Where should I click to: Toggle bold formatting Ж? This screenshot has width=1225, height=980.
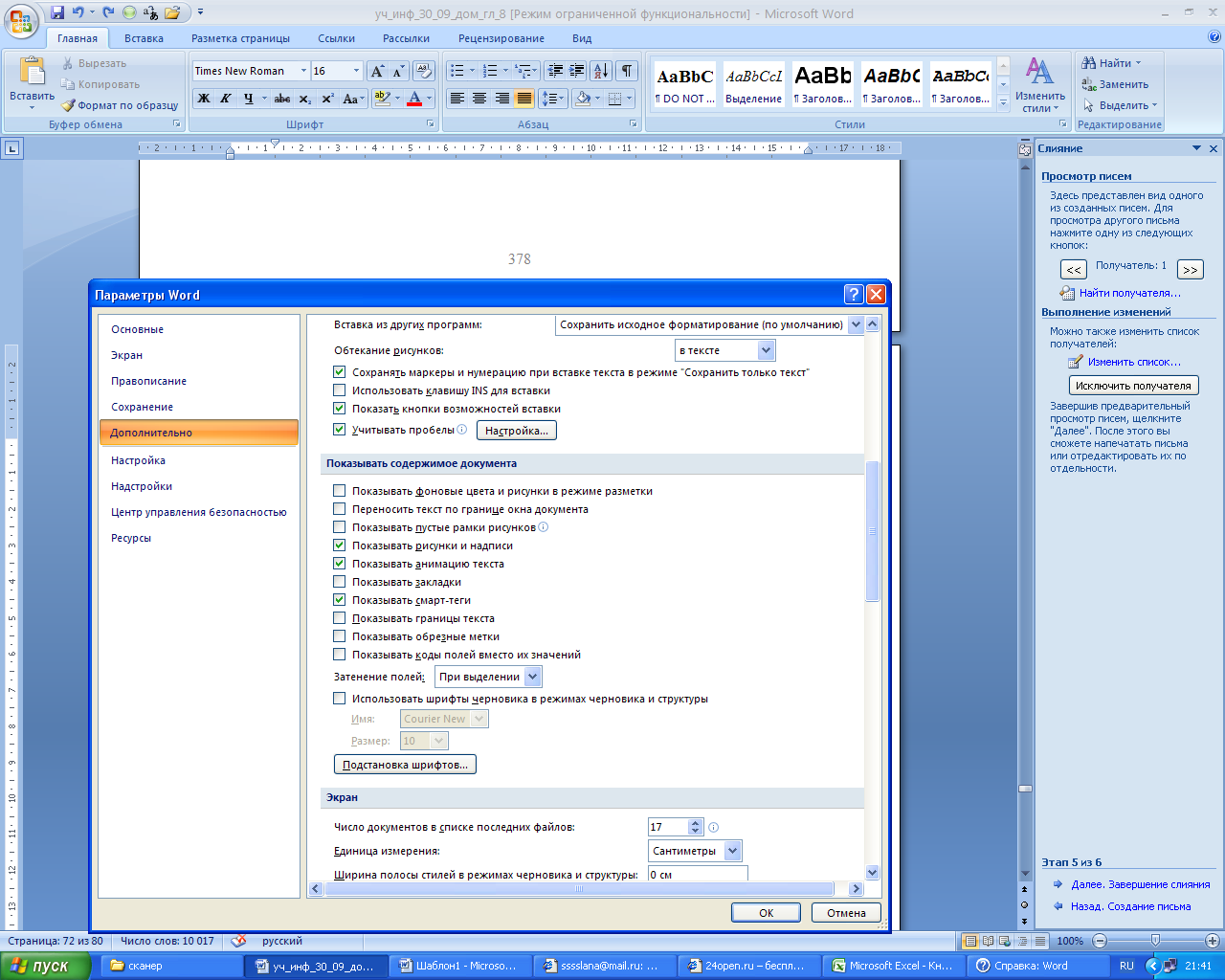pyautogui.click(x=204, y=99)
